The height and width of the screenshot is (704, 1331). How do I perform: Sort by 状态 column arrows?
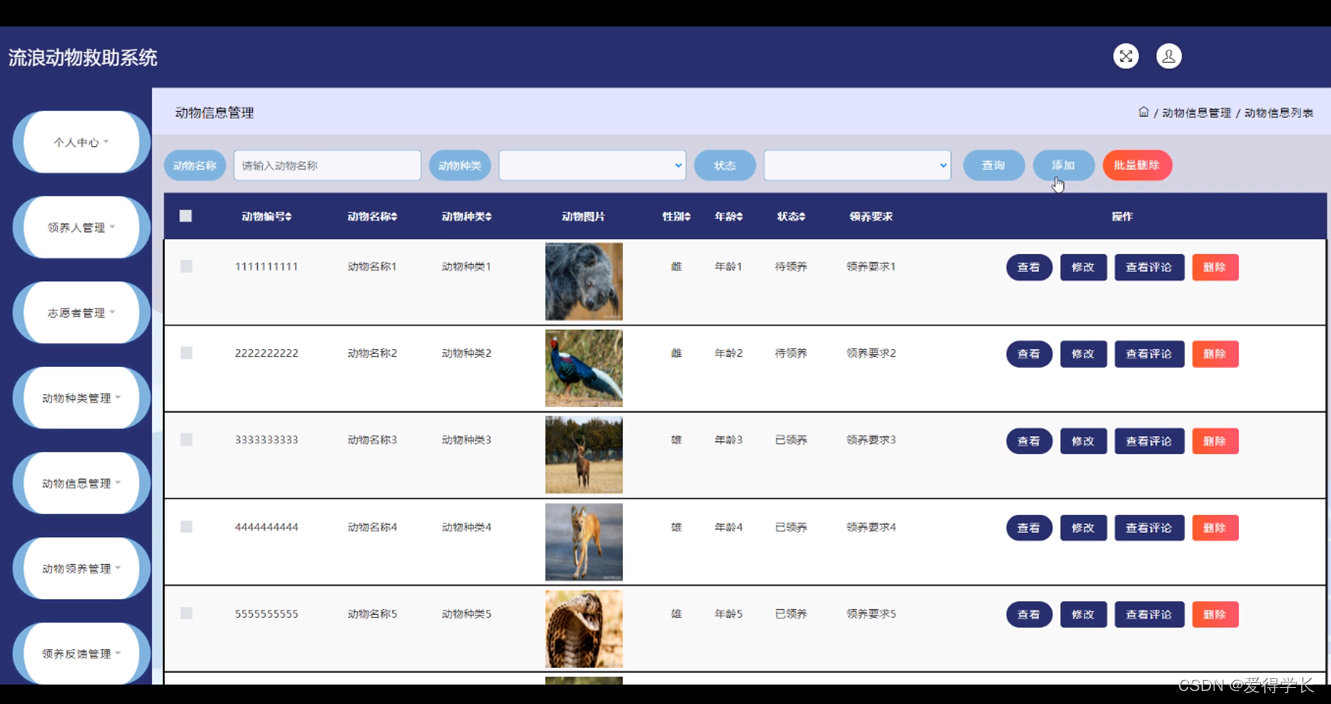pos(802,217)
